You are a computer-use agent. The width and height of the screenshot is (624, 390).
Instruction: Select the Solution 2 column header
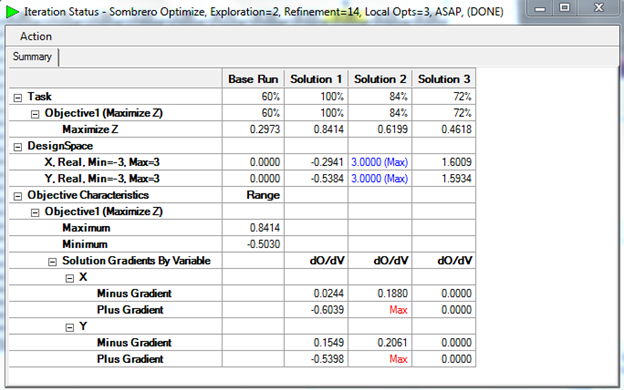pos(380,79)
